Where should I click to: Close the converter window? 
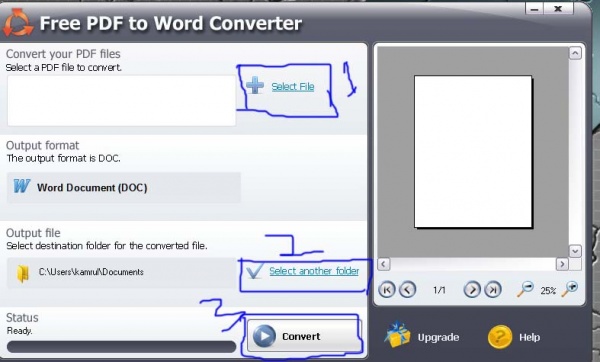coord(558,8)
